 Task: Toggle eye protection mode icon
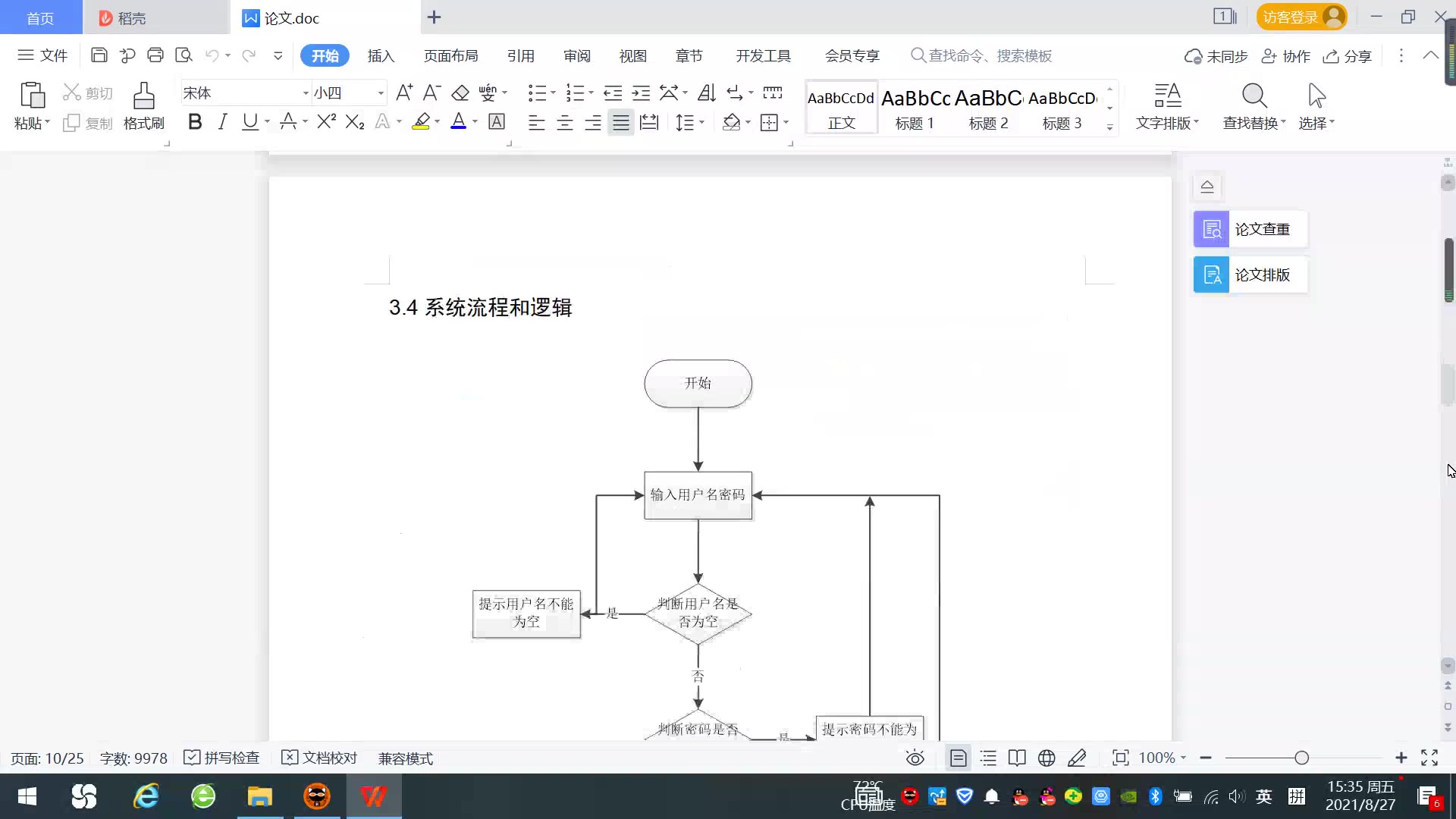click(x=915, y=758)
